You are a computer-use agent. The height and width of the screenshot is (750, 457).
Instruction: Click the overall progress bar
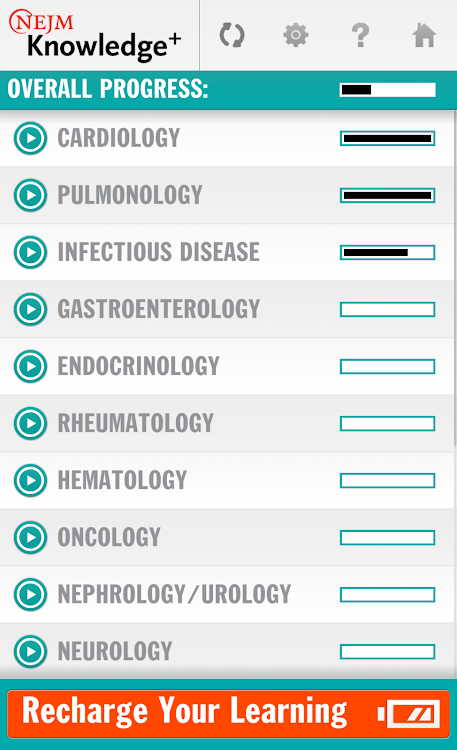pyautogui.click(x=388, y=90)
